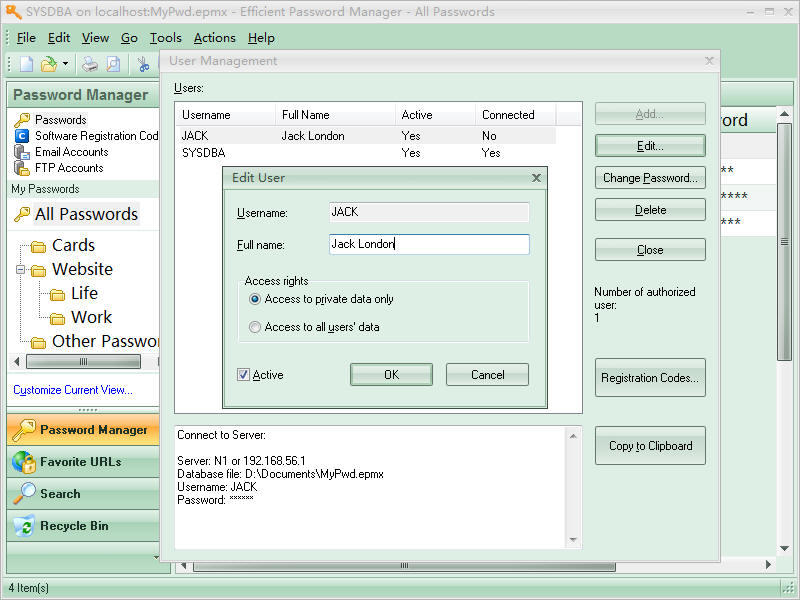
Task: Click navigation pane configure buttons arrow
Action: (156, 558)
